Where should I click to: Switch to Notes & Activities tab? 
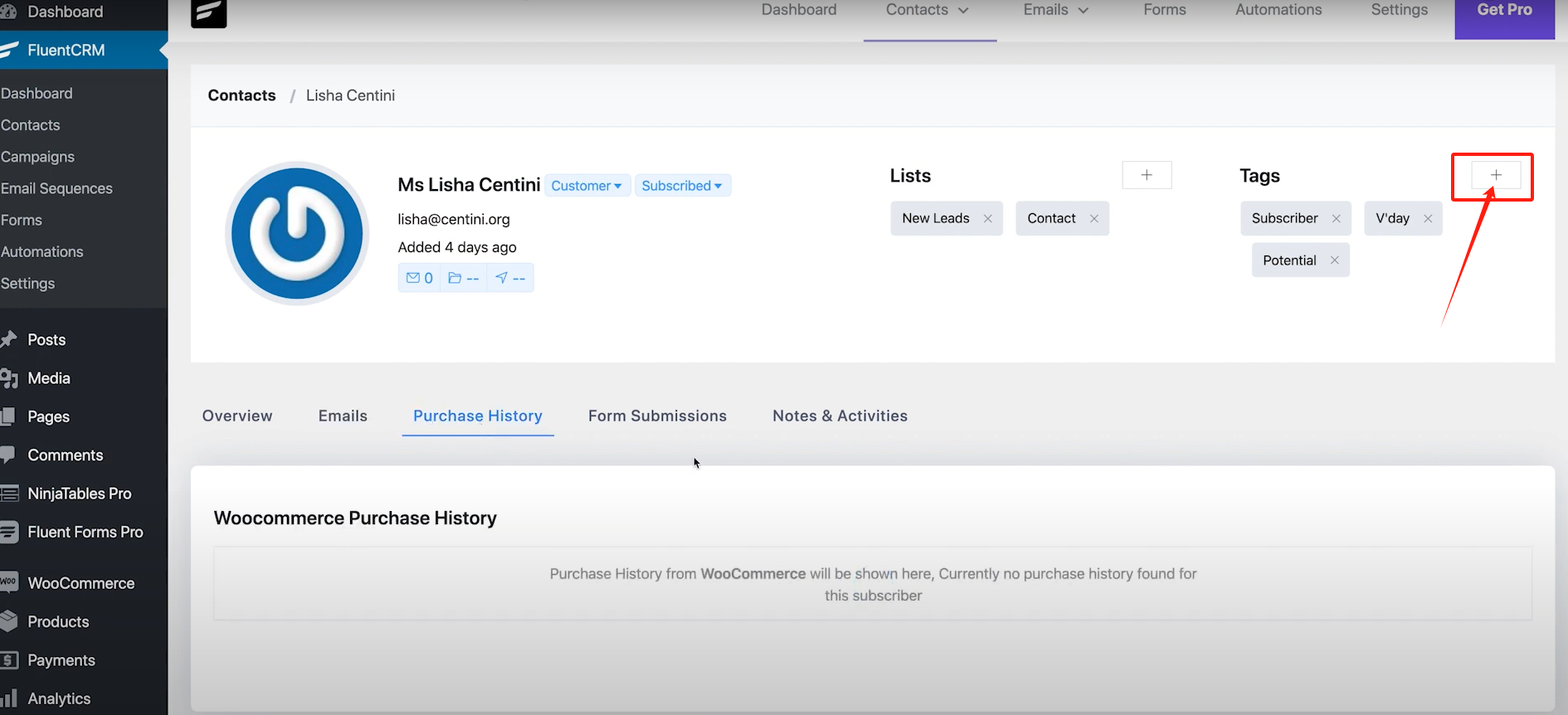coord(840,416)
